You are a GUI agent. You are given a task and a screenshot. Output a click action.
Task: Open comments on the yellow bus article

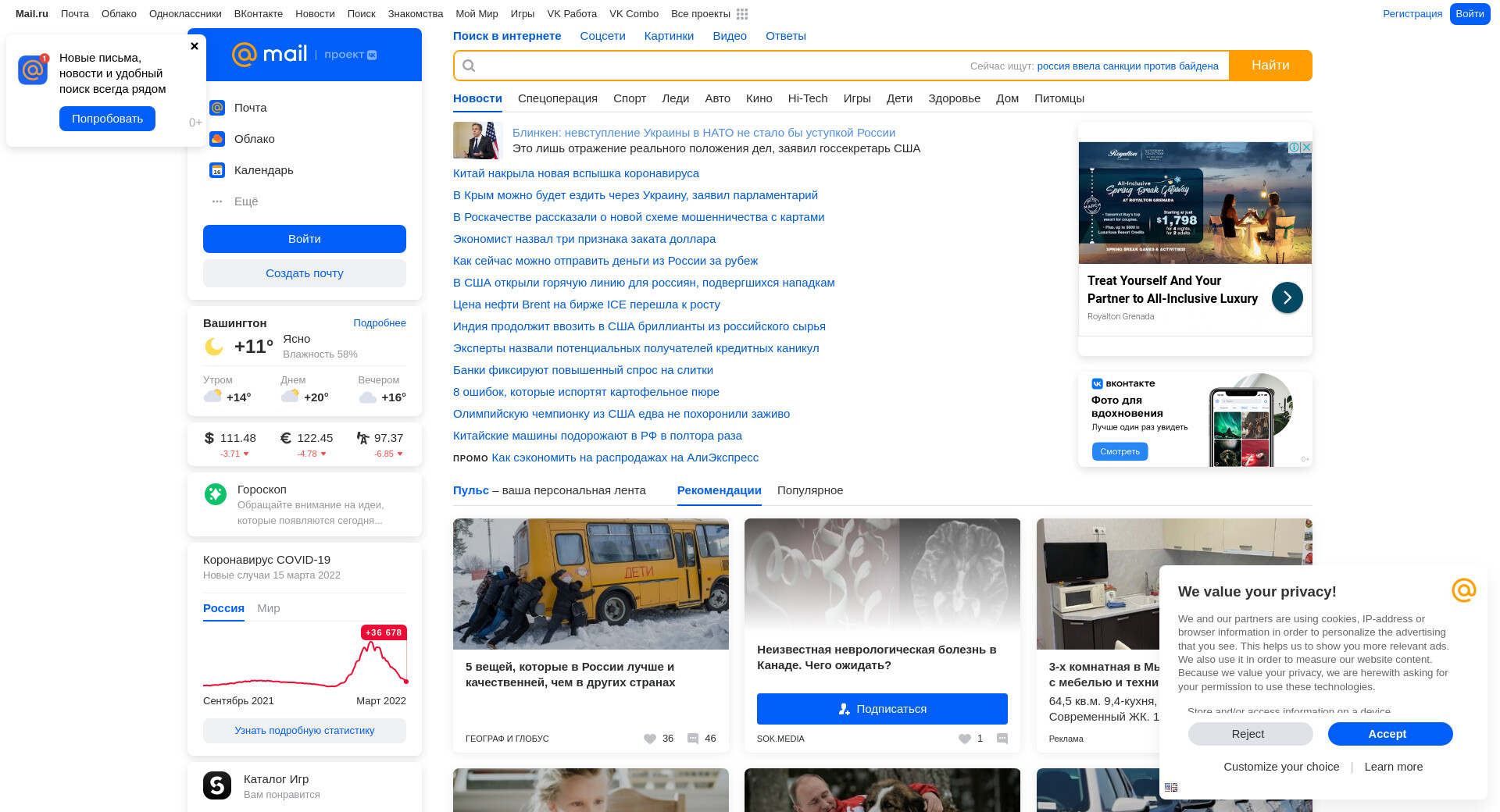(693, 739)
